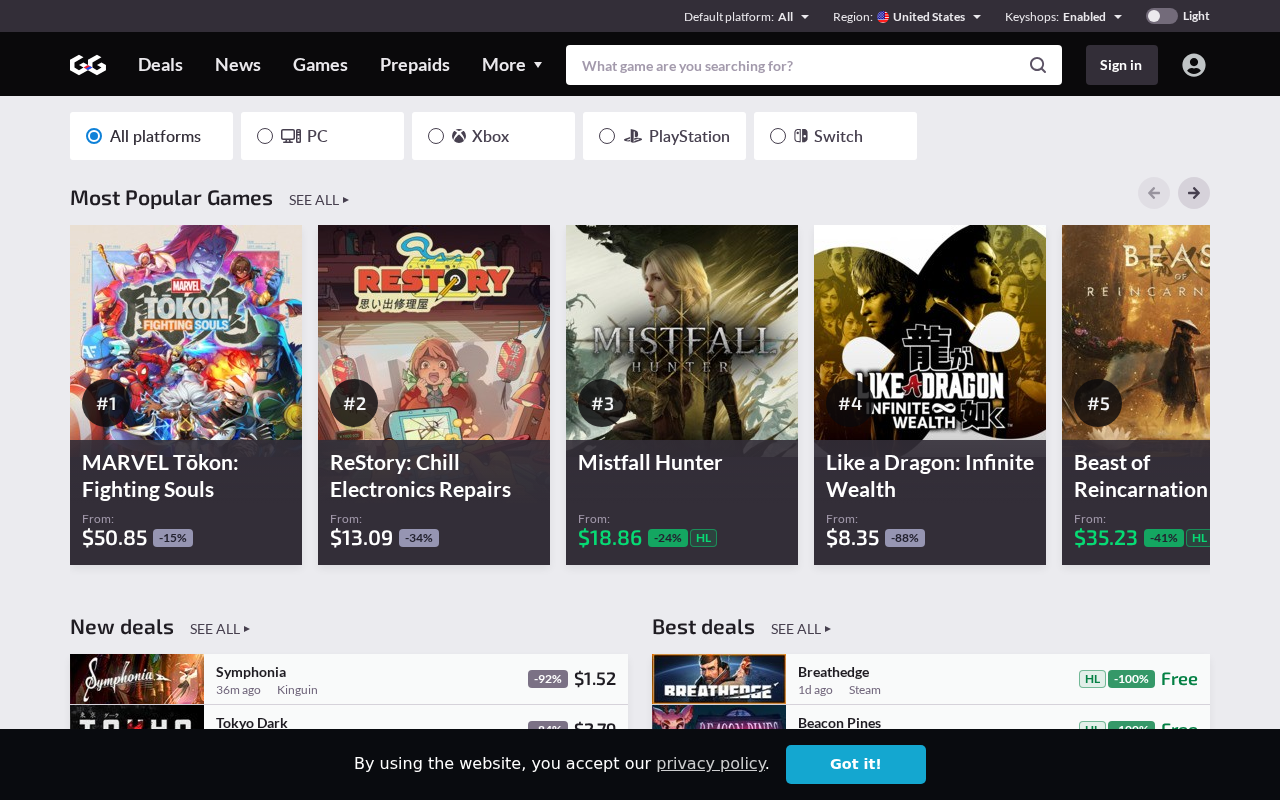Viewport: 1280px width, 800px height.
Task: Click the Steam shop name under Breathedge
Action: point(865,690)
